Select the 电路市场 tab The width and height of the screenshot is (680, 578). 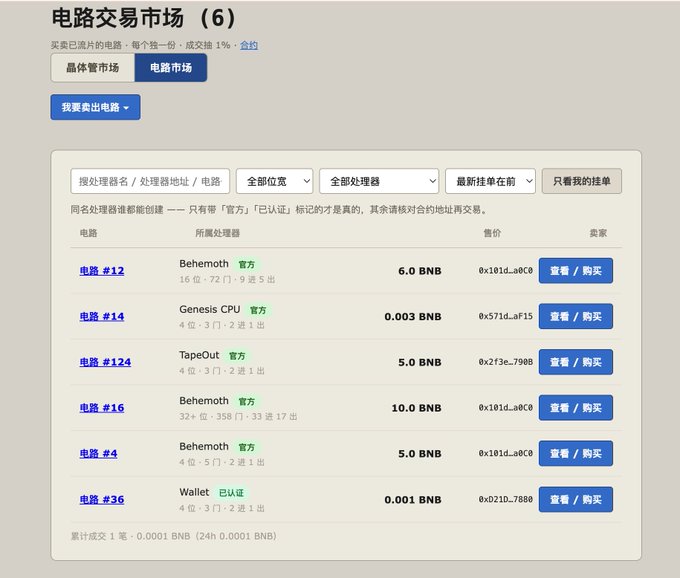[171, 68]
